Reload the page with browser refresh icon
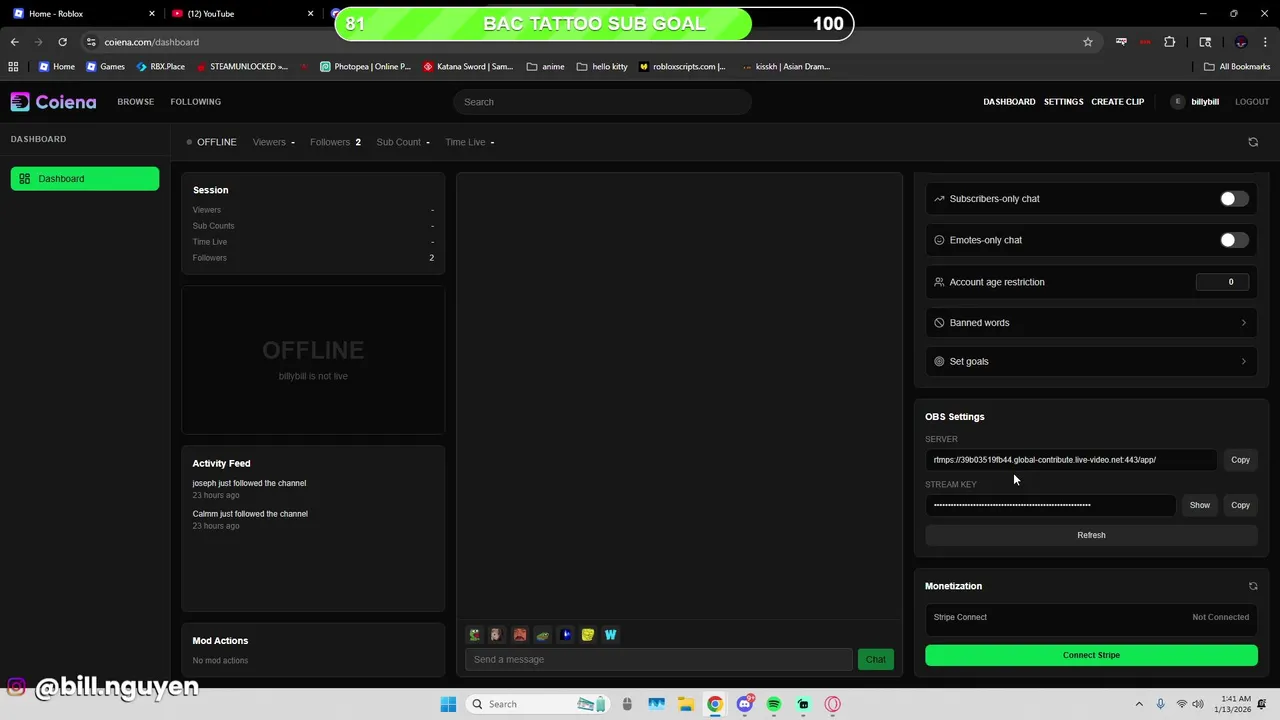 click(x=62, y=42)
